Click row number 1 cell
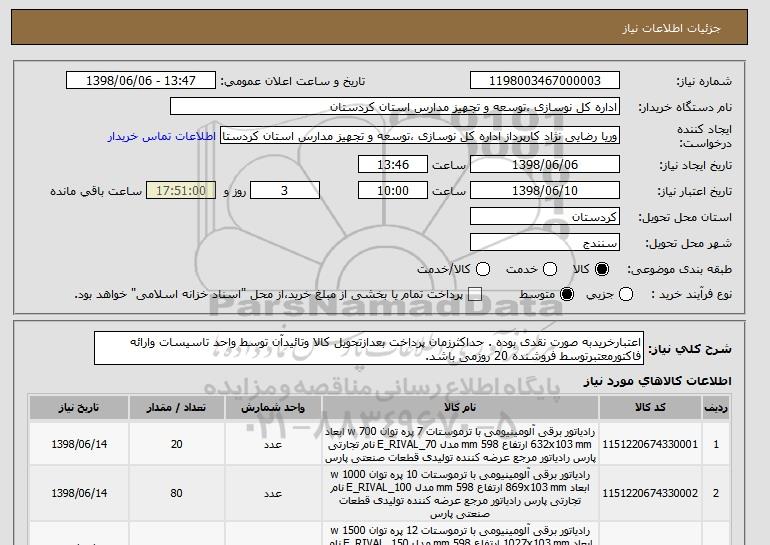 [x=715, y=444]
